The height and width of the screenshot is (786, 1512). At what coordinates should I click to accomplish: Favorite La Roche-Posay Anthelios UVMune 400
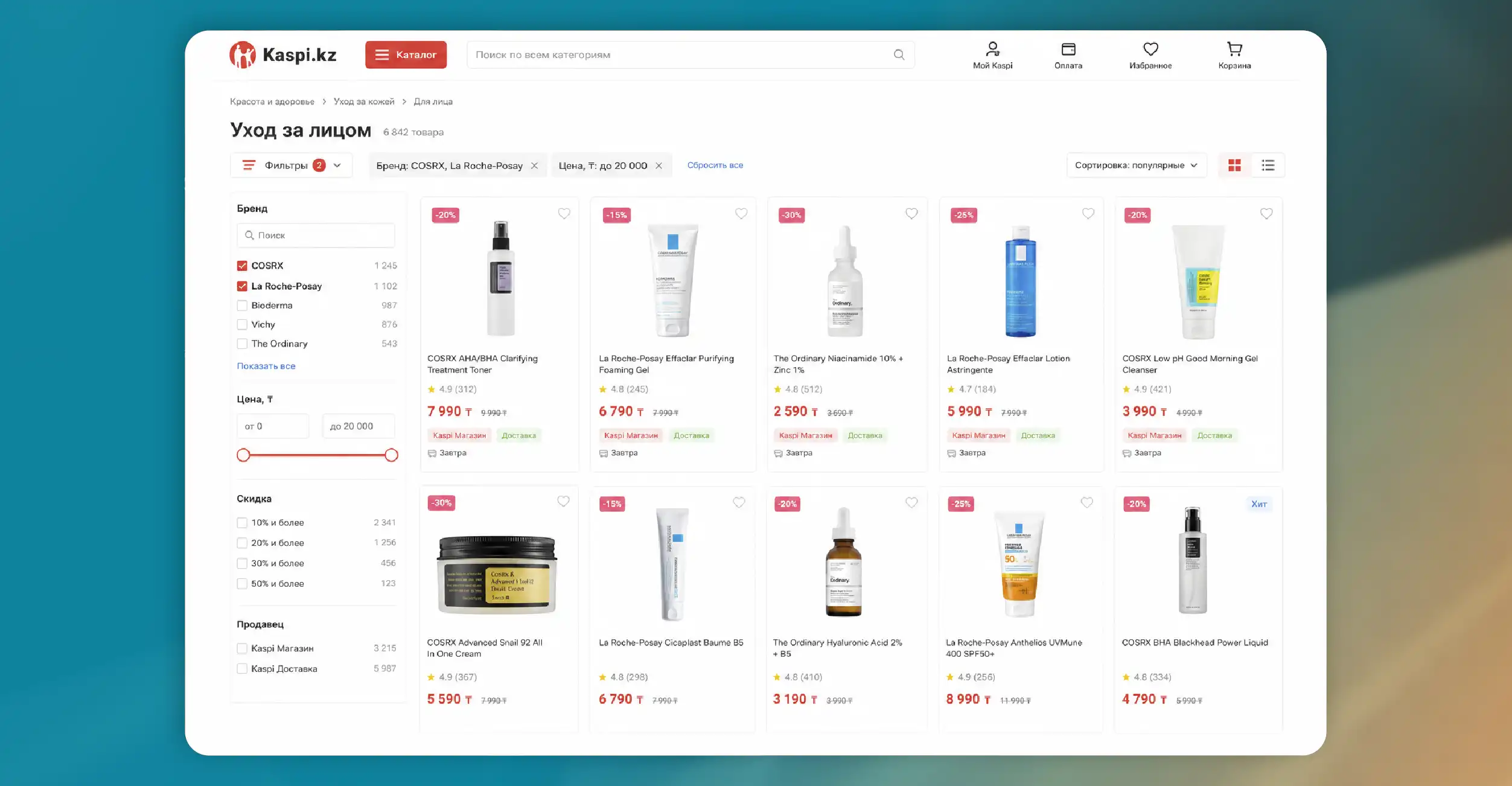click(1086, 502)
